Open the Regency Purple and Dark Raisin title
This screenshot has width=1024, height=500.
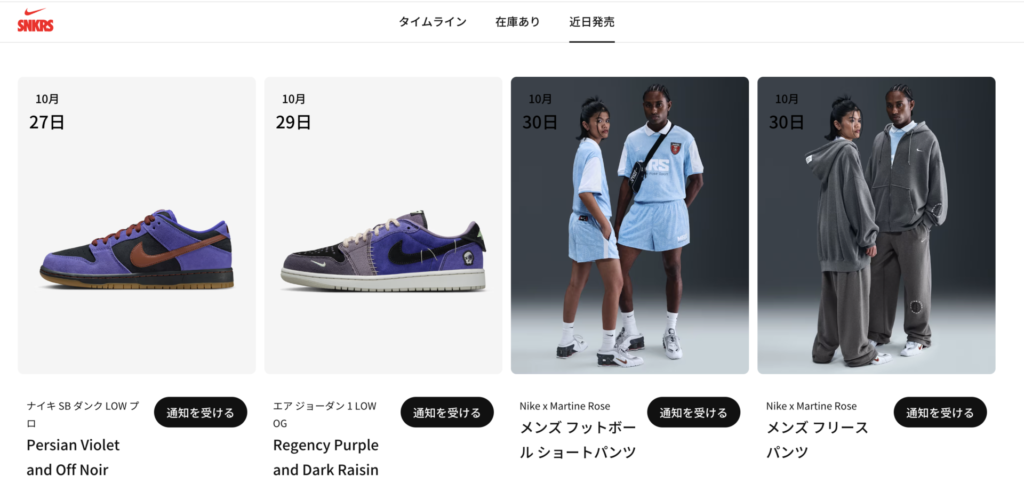[326, 458]
